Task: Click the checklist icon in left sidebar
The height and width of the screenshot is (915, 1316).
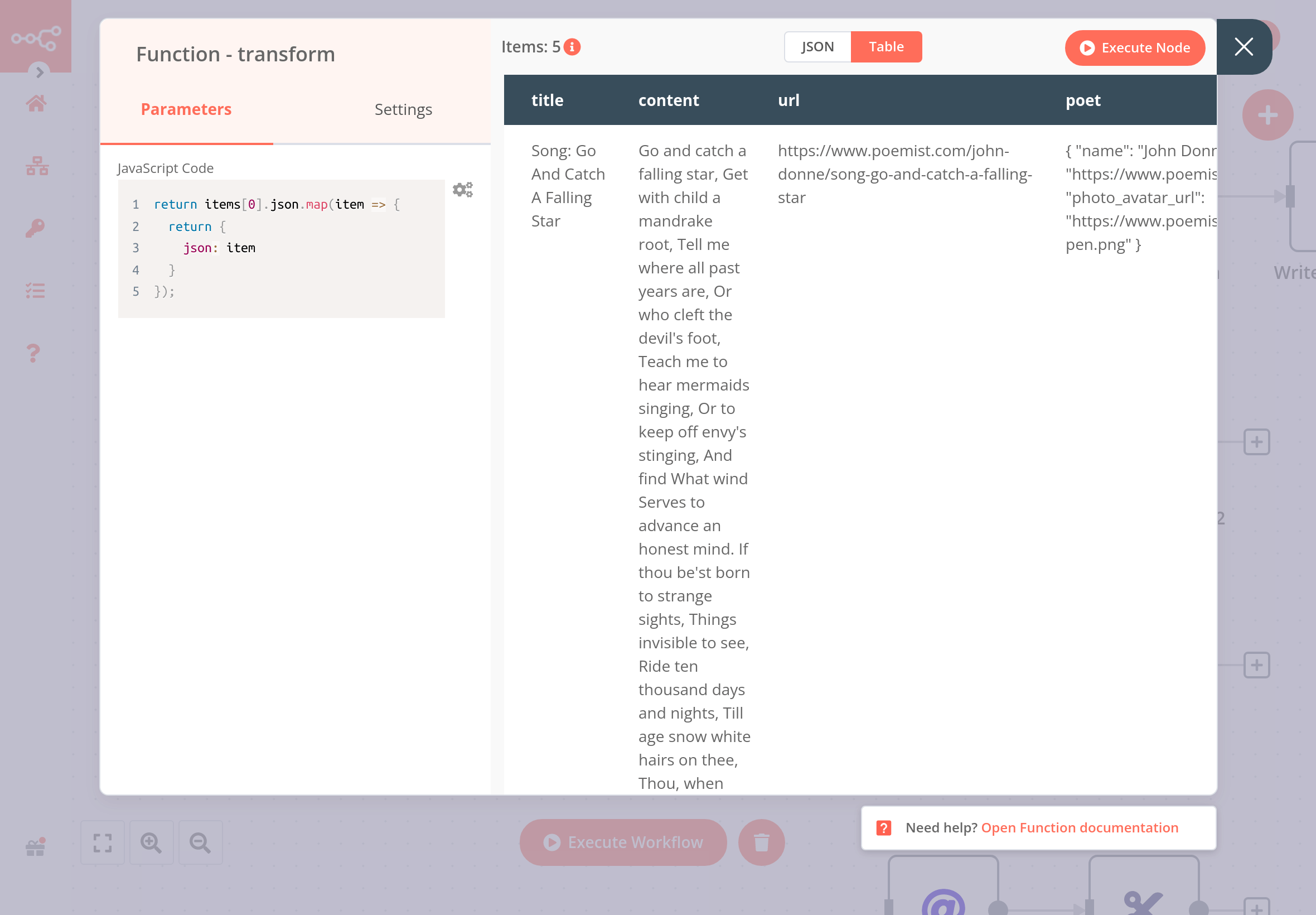Action: click(x=36, y=291)
